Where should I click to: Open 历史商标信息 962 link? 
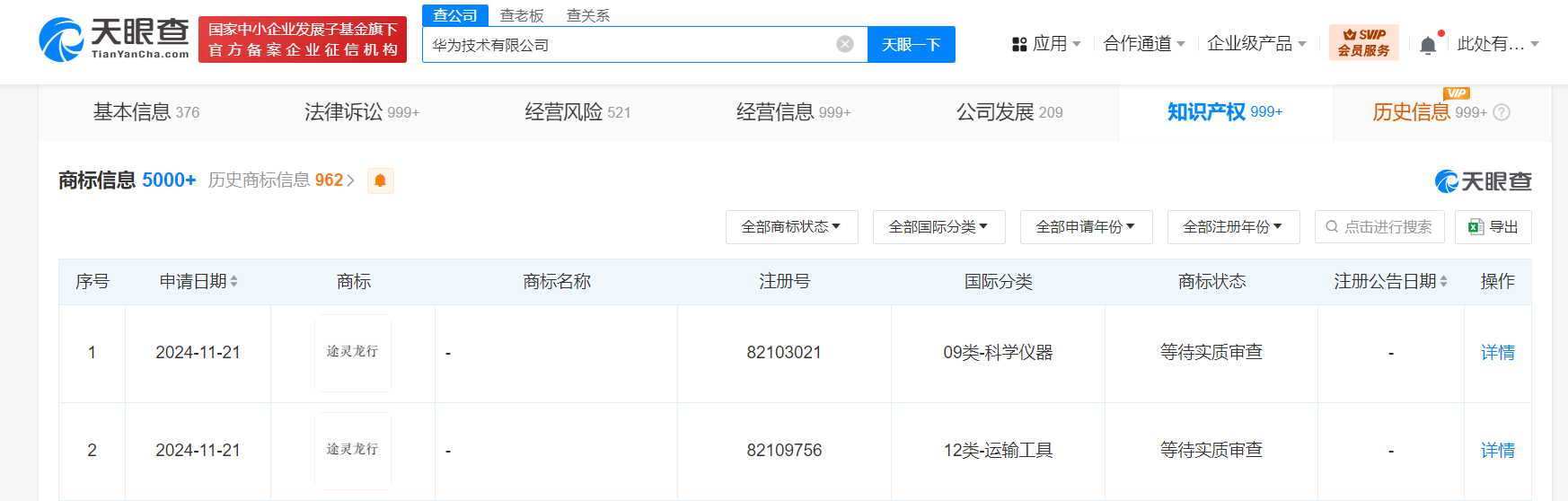[x=281, y=180]
